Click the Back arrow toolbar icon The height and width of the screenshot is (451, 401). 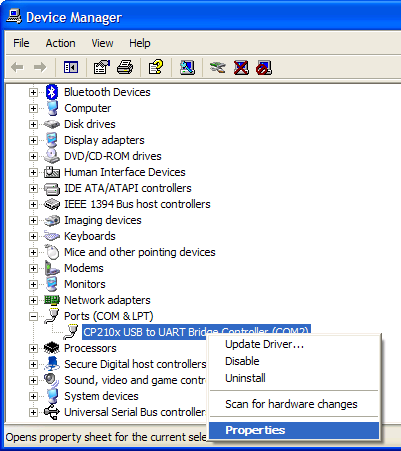(x=17, y=68)
